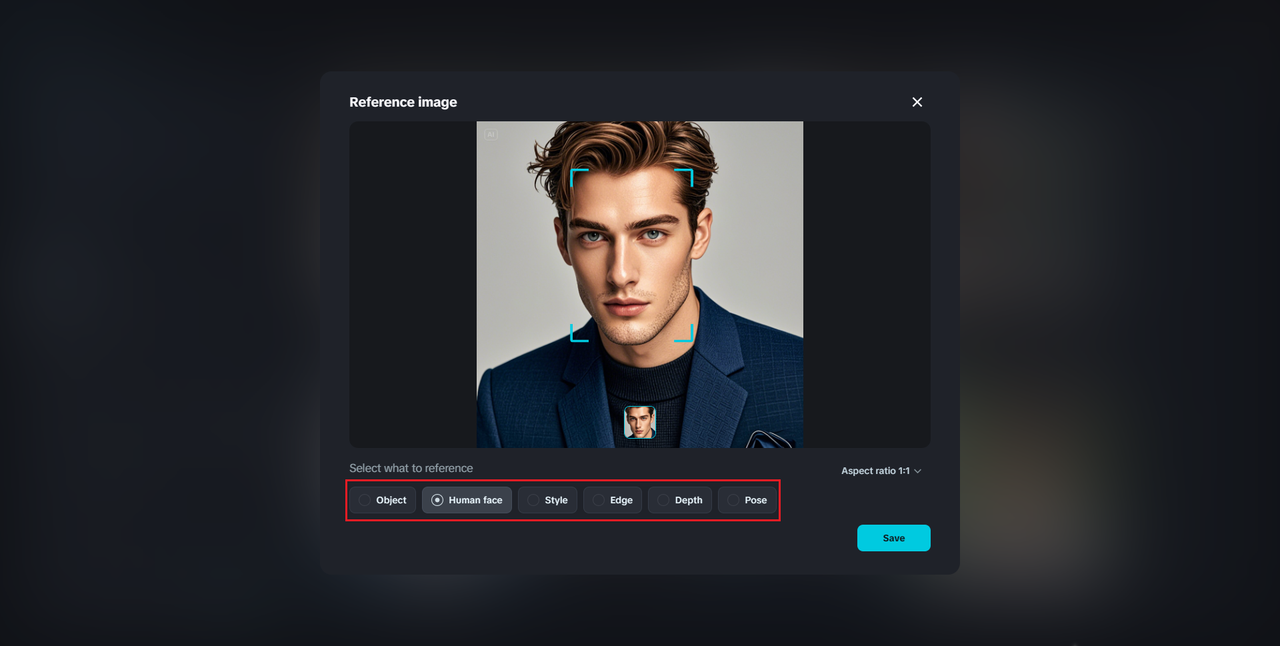Image resolution: width=1280 pixels, height=646 pixels.
Task: Save the reference image settings
Action: (x=894, y=538)
